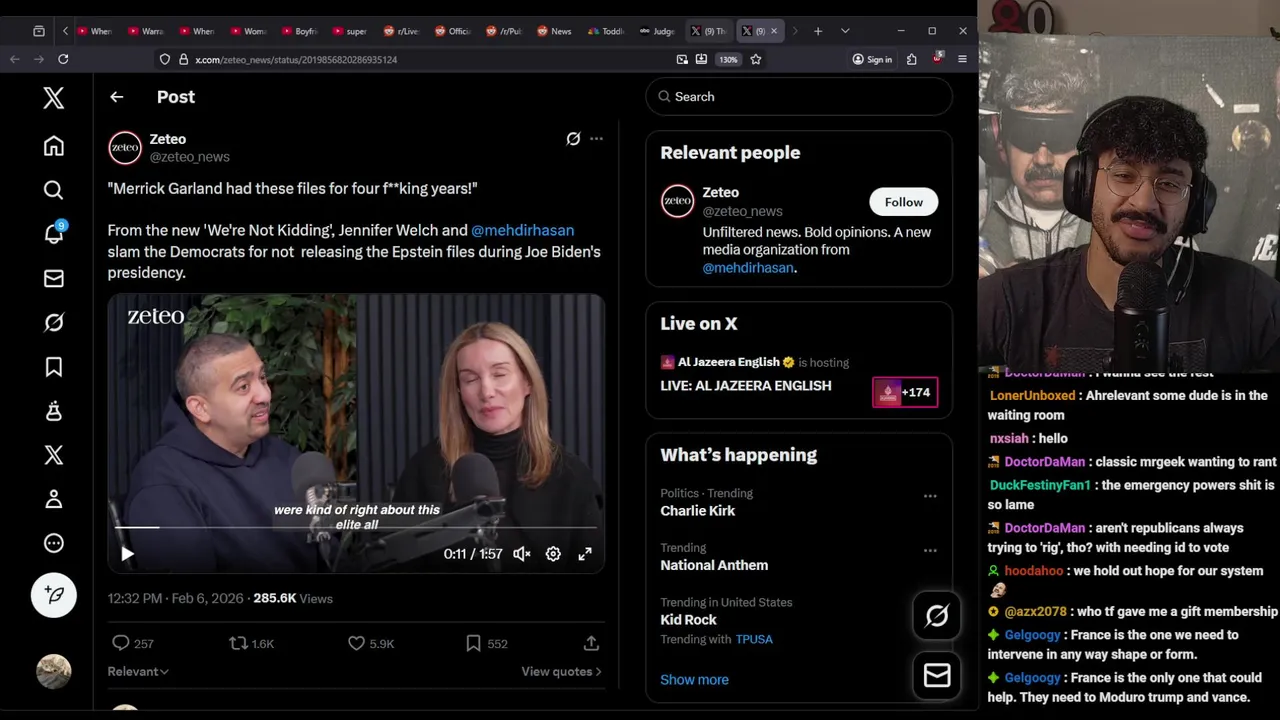Seek video using progress bar
This screenshot has width=1280, height=720.
click(356, 527)
